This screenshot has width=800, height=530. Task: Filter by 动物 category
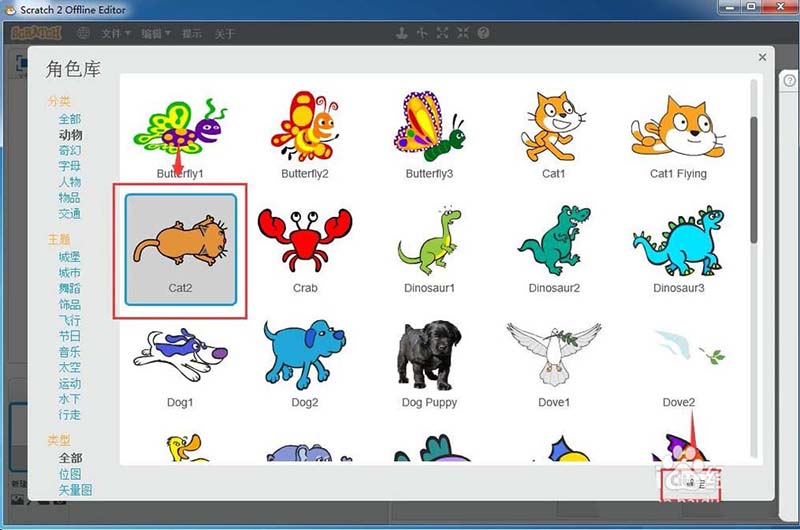pos(70,135)
